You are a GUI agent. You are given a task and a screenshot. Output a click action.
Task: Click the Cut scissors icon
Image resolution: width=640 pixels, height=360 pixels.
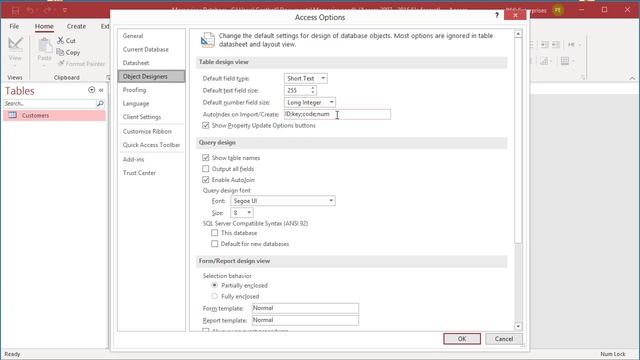pos(60,40)
